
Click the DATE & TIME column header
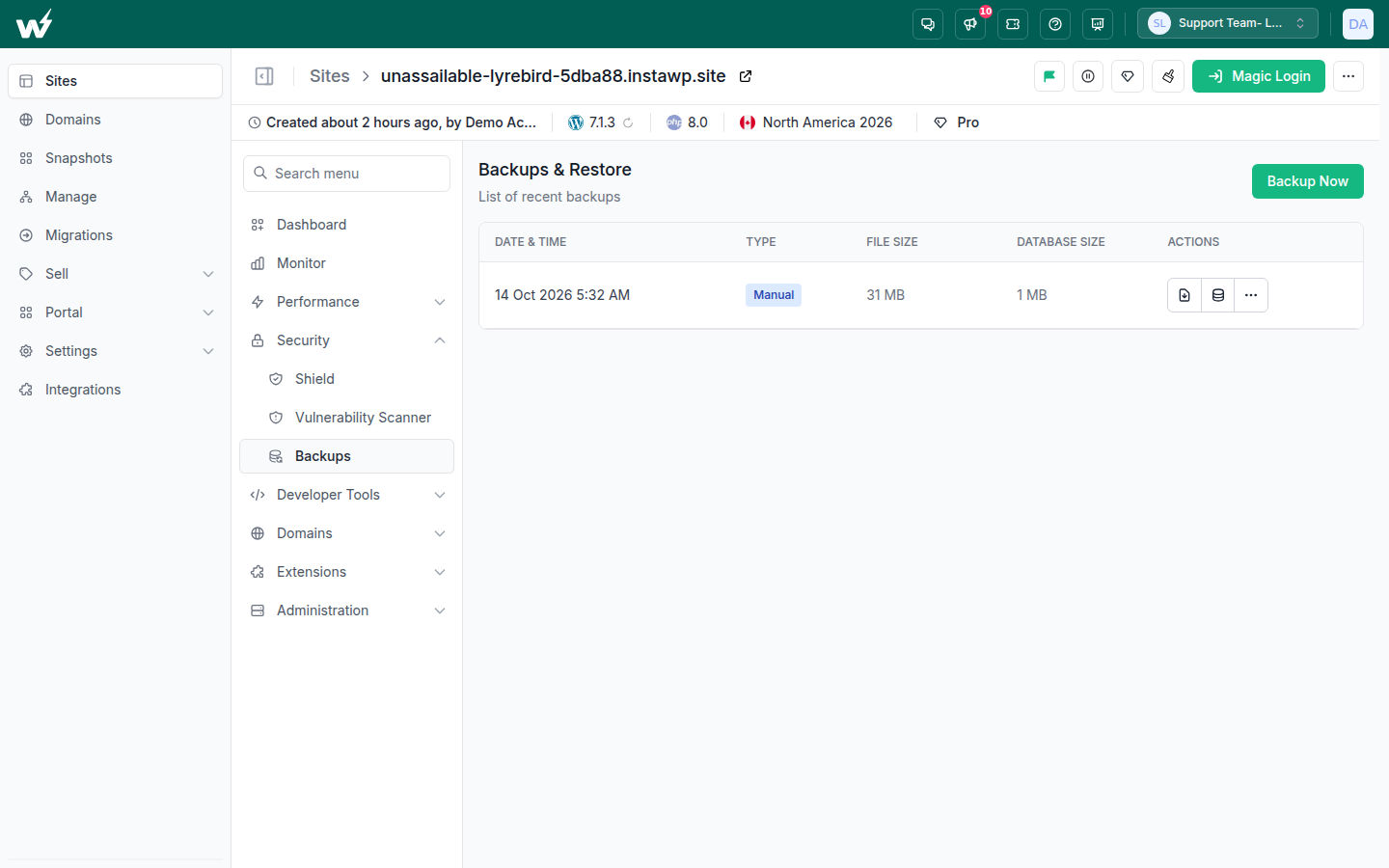(531, 242)
